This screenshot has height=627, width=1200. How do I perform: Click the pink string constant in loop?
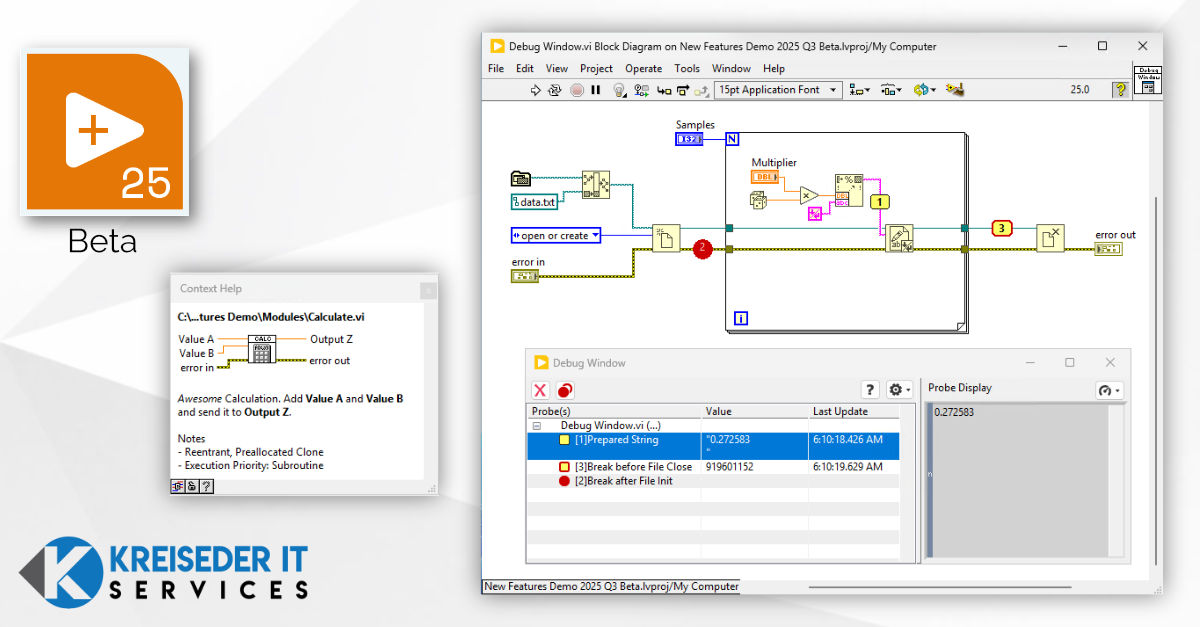point(814,212)
